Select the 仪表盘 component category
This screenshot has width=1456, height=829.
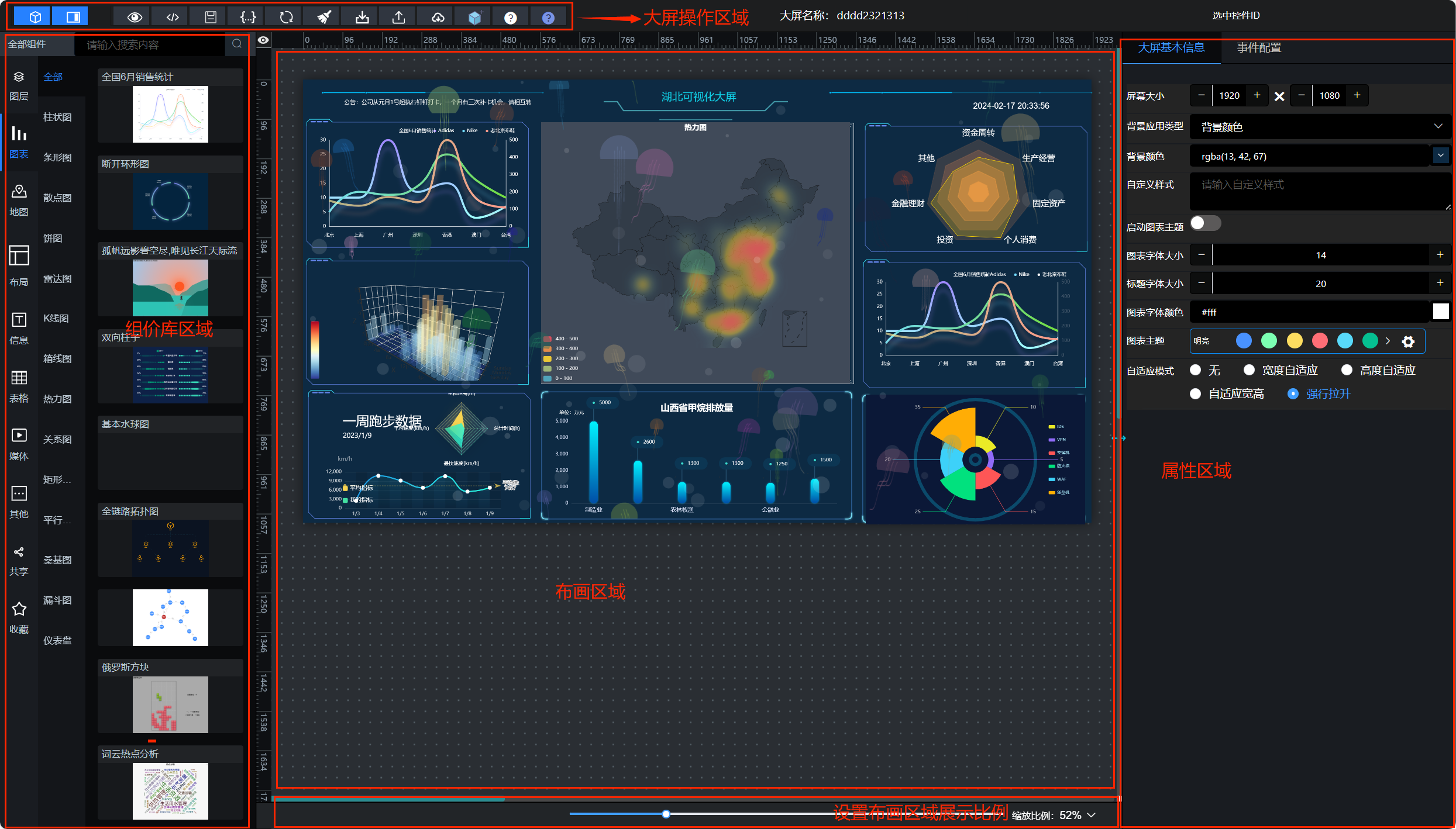click(x=57, y=640)
